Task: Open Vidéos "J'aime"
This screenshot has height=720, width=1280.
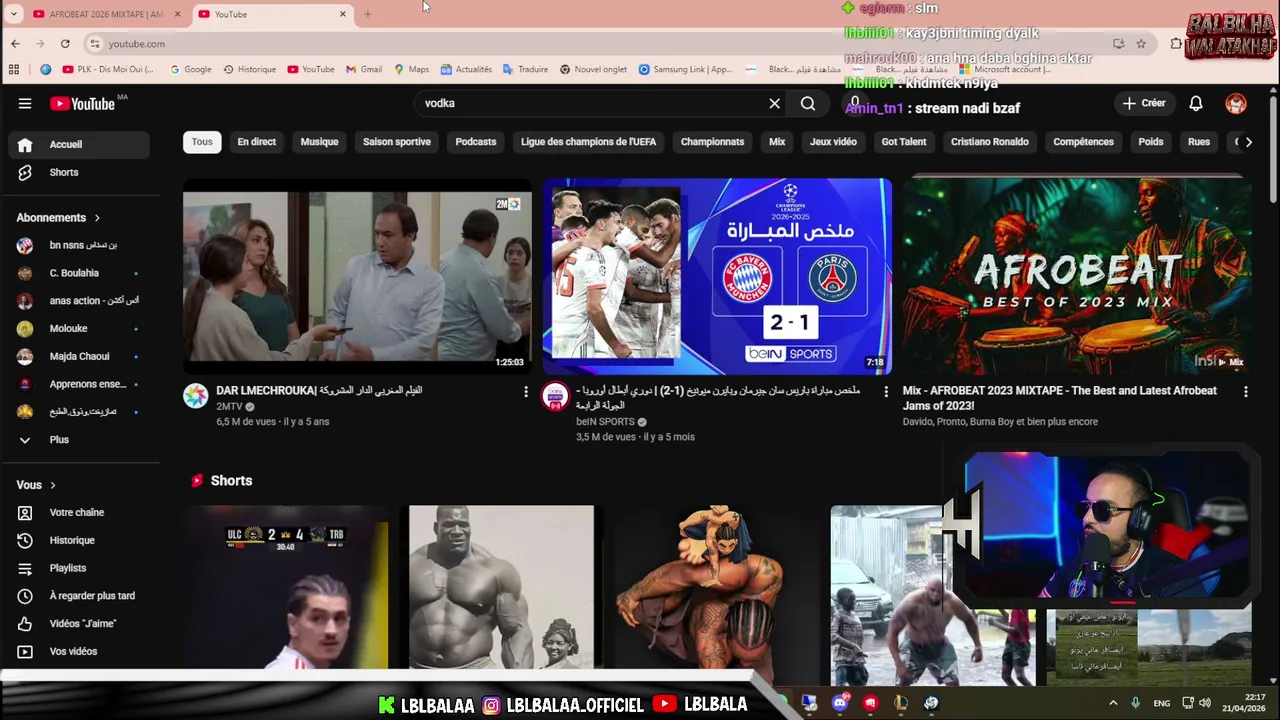Action: point(79,623)
